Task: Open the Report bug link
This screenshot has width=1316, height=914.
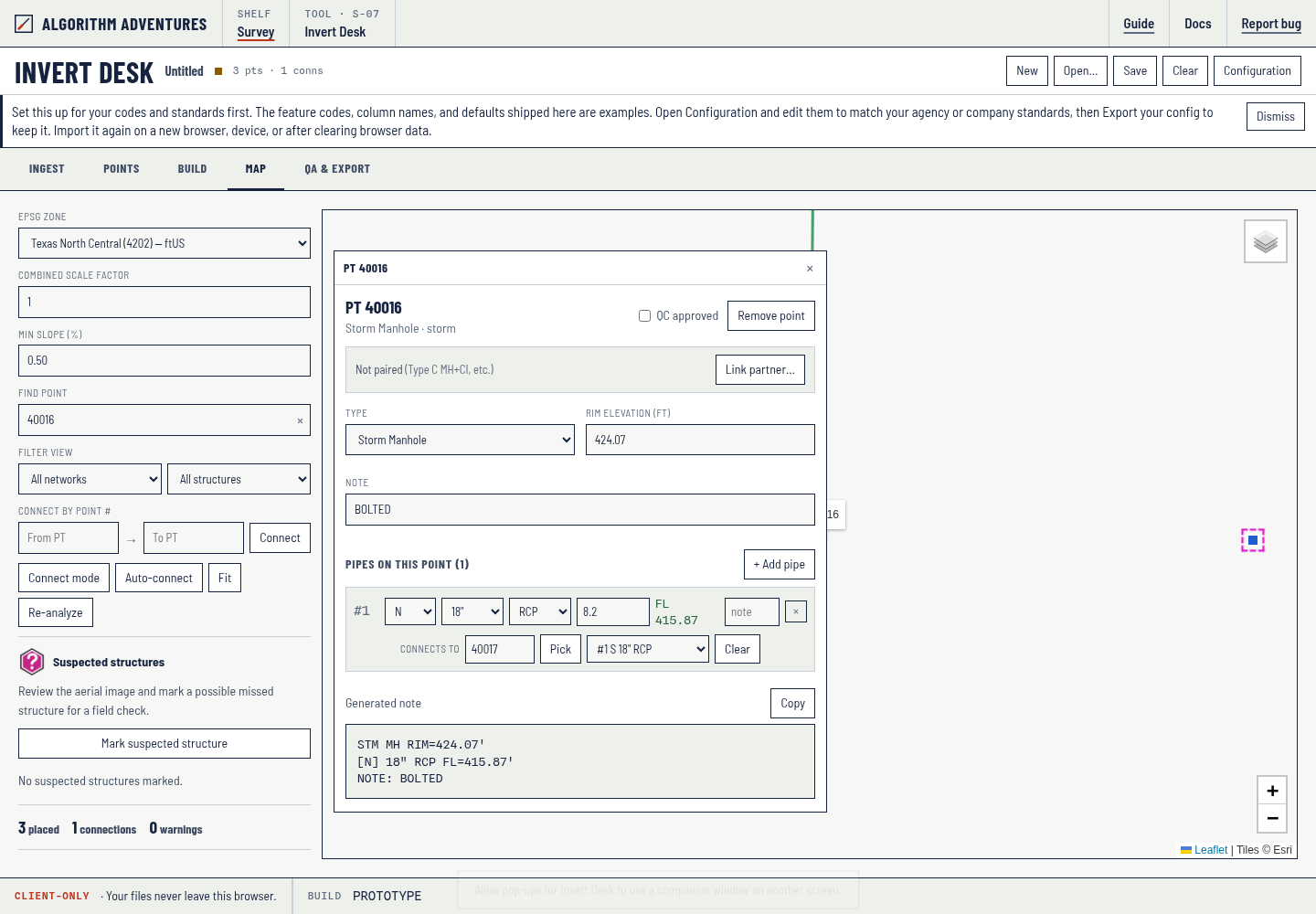Action: pos(1271,24)
